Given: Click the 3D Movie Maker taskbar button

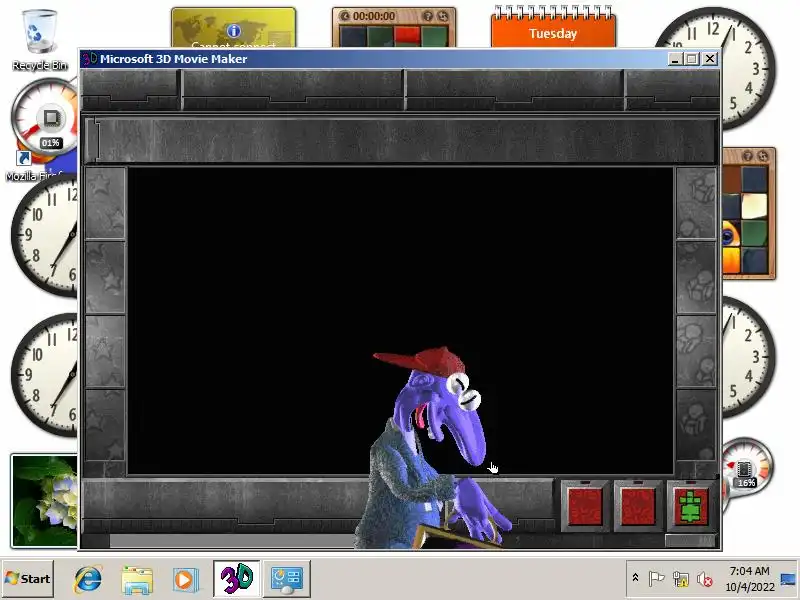Looking at the screenshot, I should (x=237, y=579).
